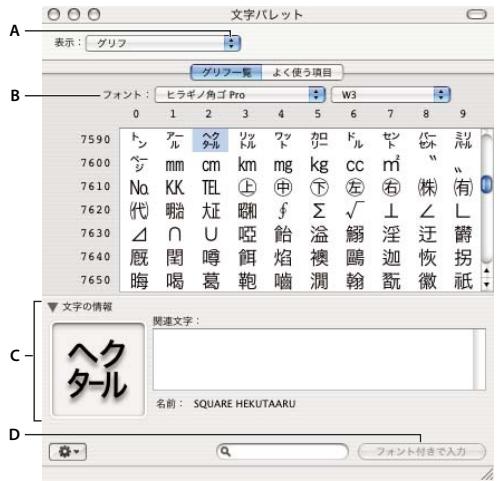Click the scrollbar up arrow
The width and height of the screenshot is (498, 481).
(x=487, y=271)
